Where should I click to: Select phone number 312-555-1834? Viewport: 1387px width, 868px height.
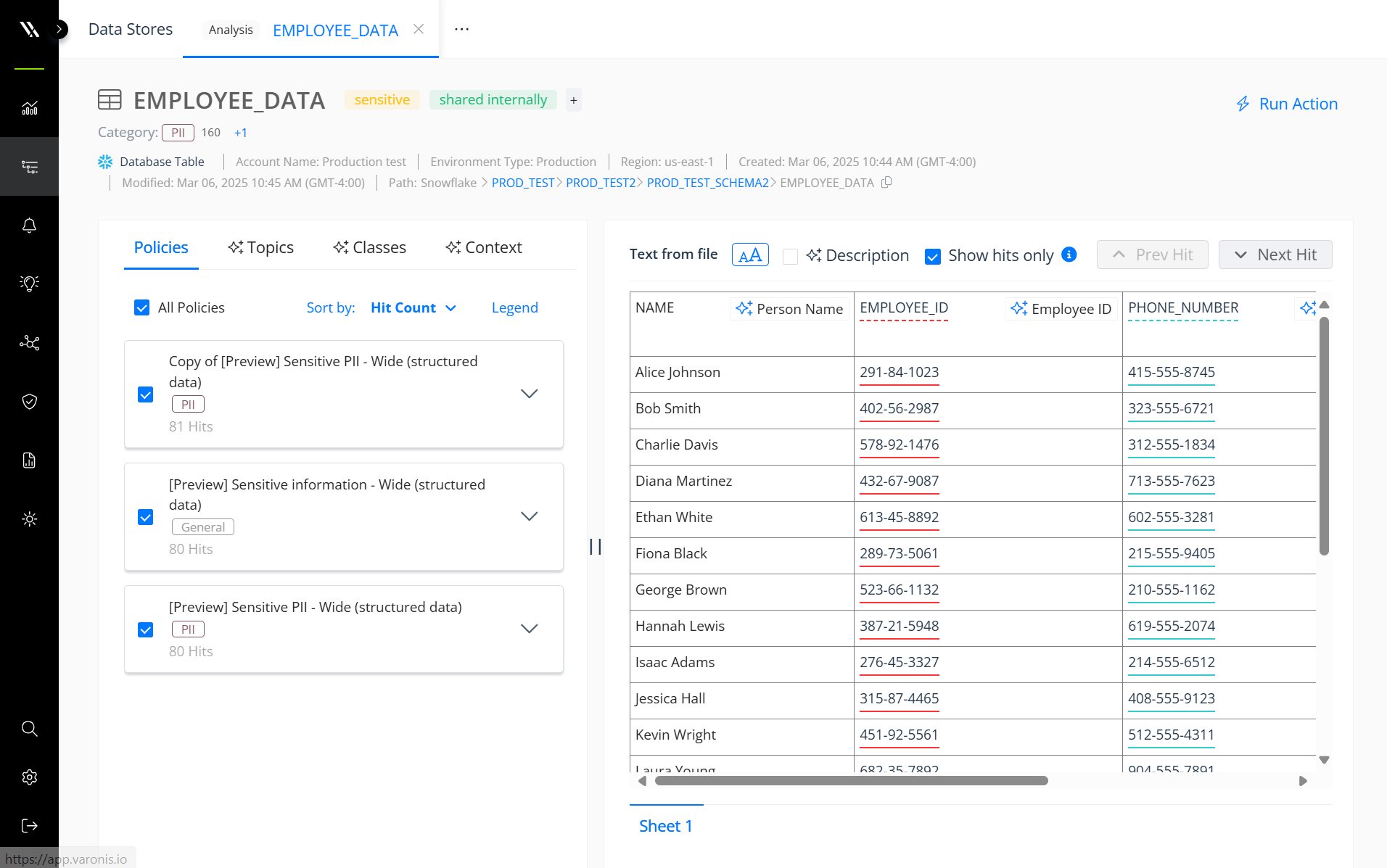[x=1172, y=445]
